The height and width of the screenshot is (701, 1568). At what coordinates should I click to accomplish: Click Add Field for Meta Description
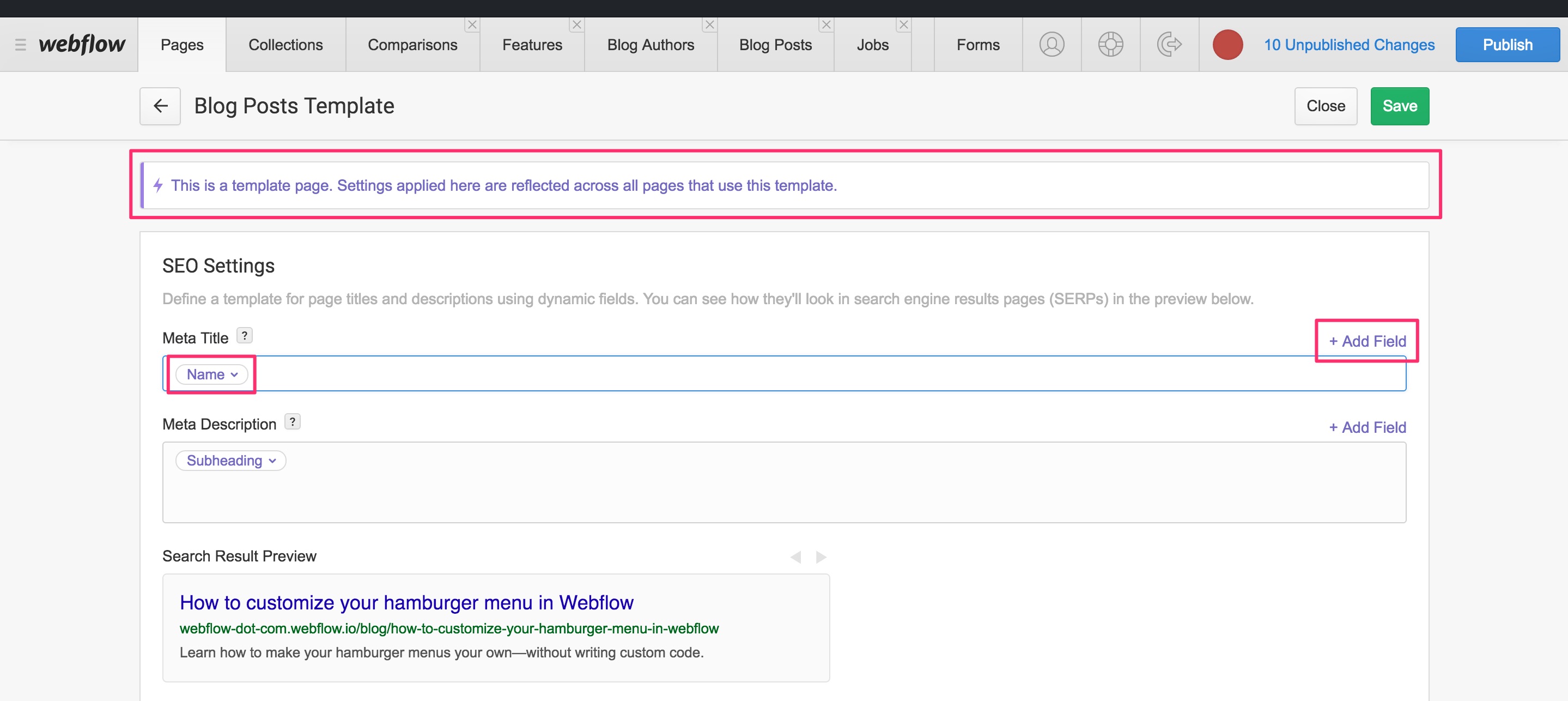1367,427
